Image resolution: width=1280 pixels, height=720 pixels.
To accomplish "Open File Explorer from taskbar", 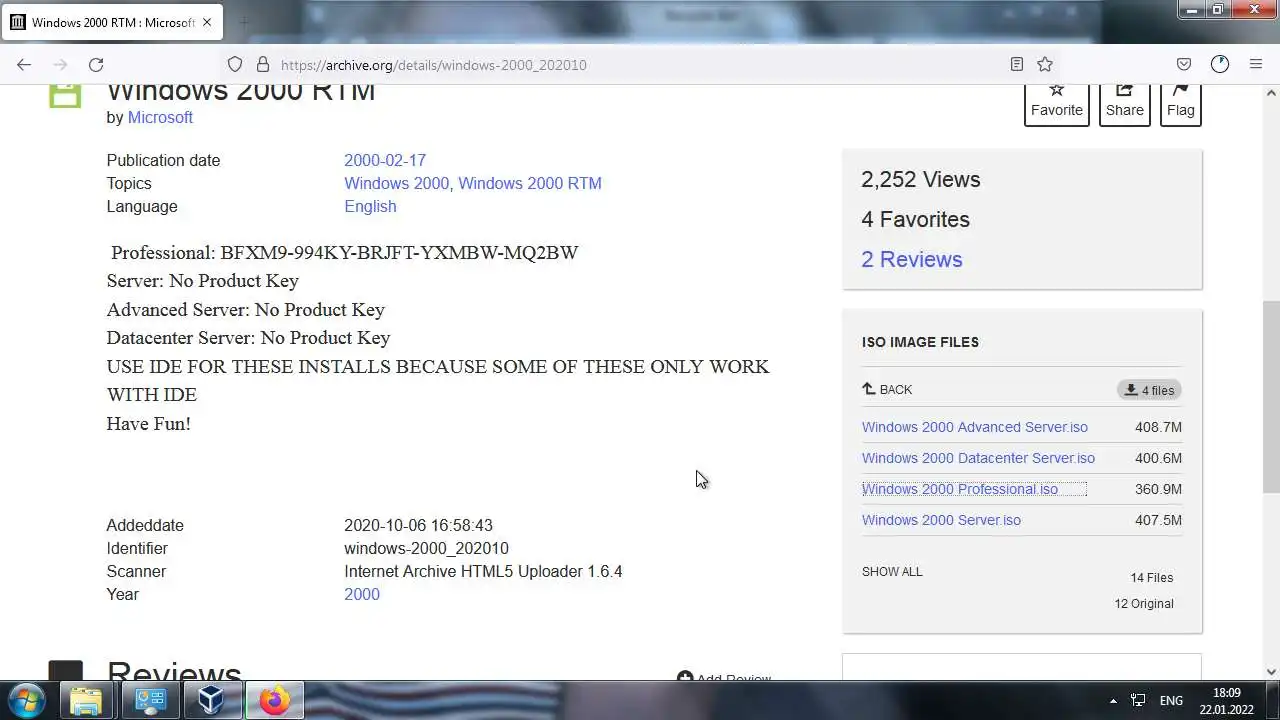I will click(x=87, y=700).
